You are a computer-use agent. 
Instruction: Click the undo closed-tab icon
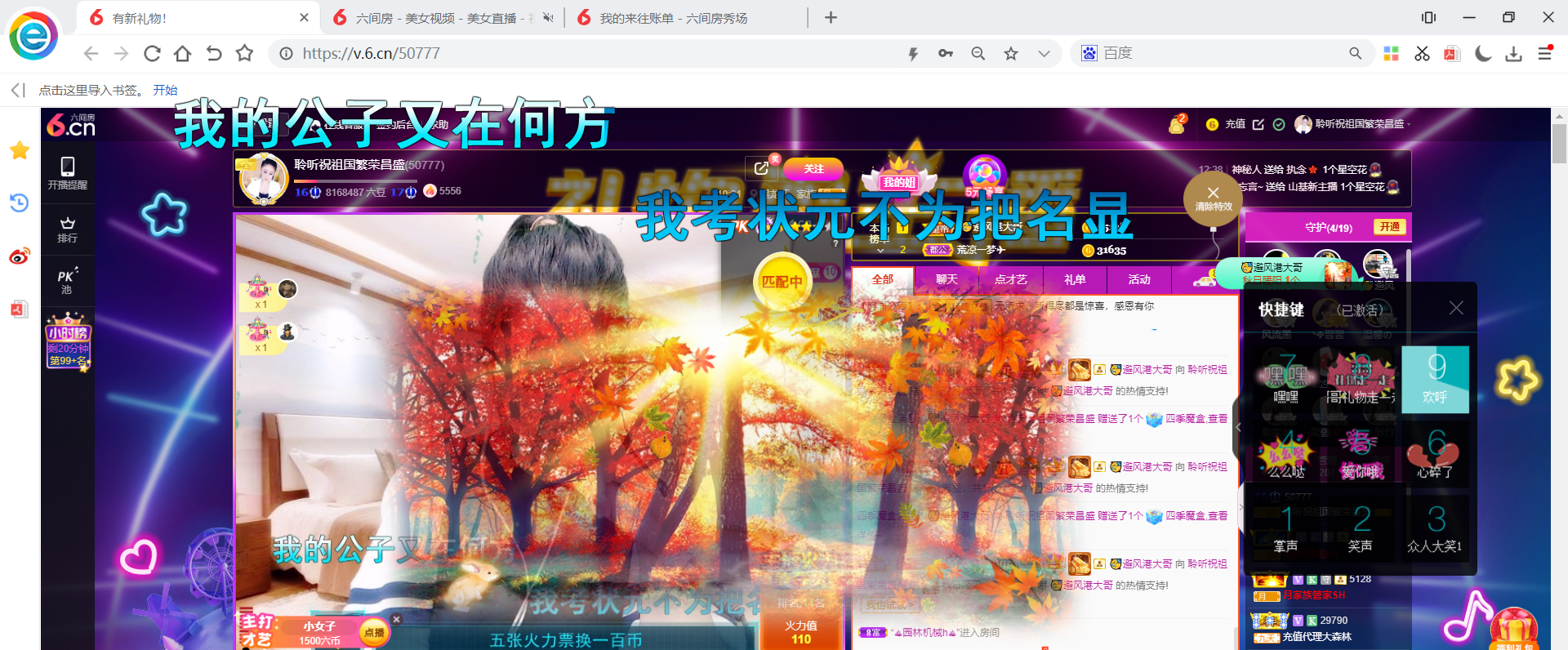214,54
